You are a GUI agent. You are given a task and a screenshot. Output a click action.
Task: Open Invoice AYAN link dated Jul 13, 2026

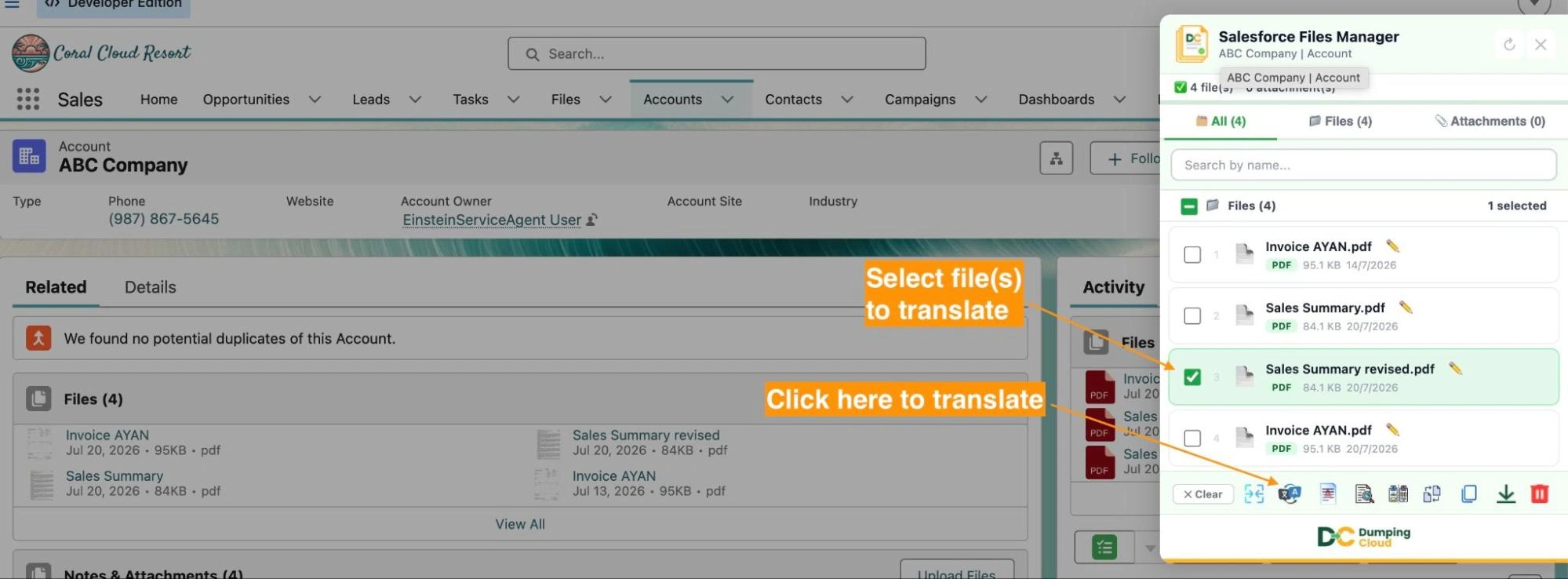point(614,475)
